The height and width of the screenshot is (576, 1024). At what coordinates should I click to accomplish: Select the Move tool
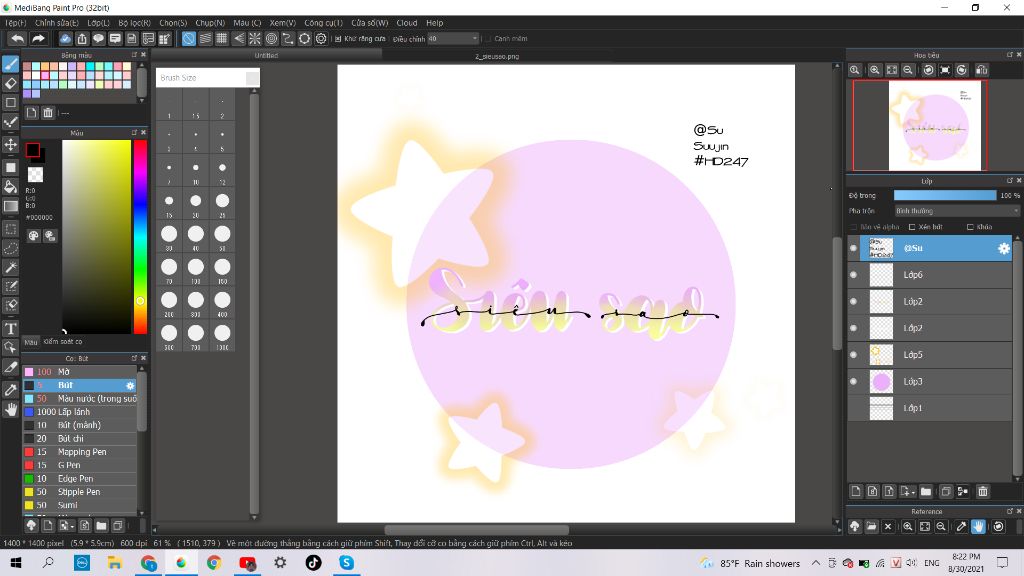(x=10, y=144)
